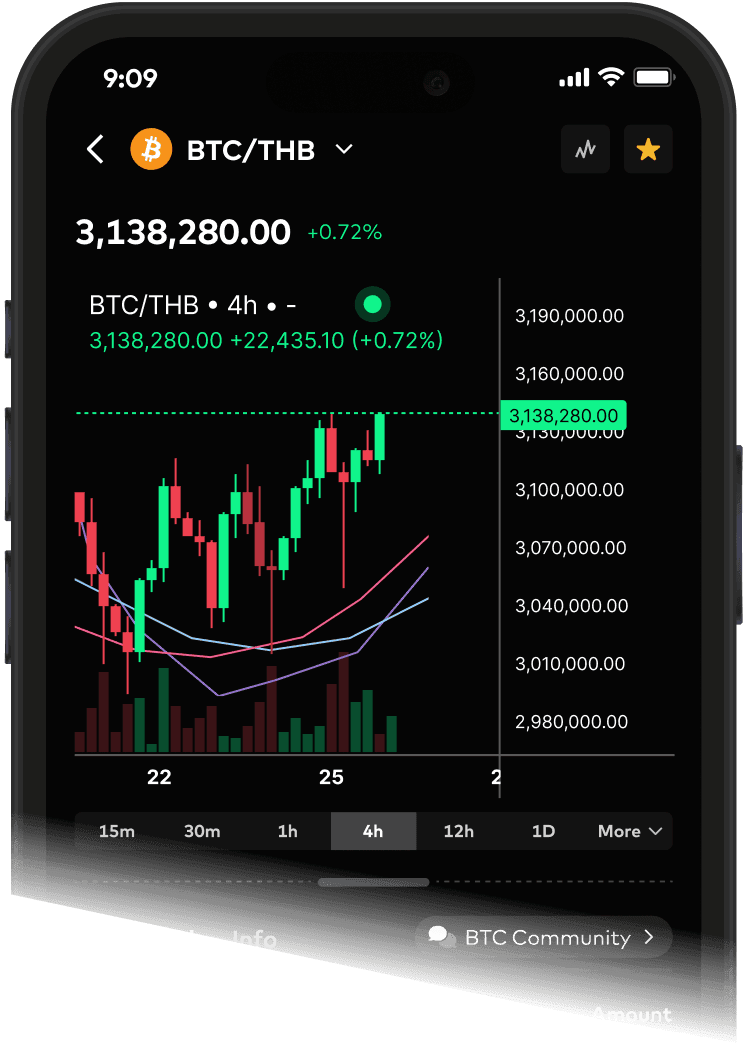The image size is (744, 1051).
Task: Open the chart indicators icon button
Action: (585, 149)
